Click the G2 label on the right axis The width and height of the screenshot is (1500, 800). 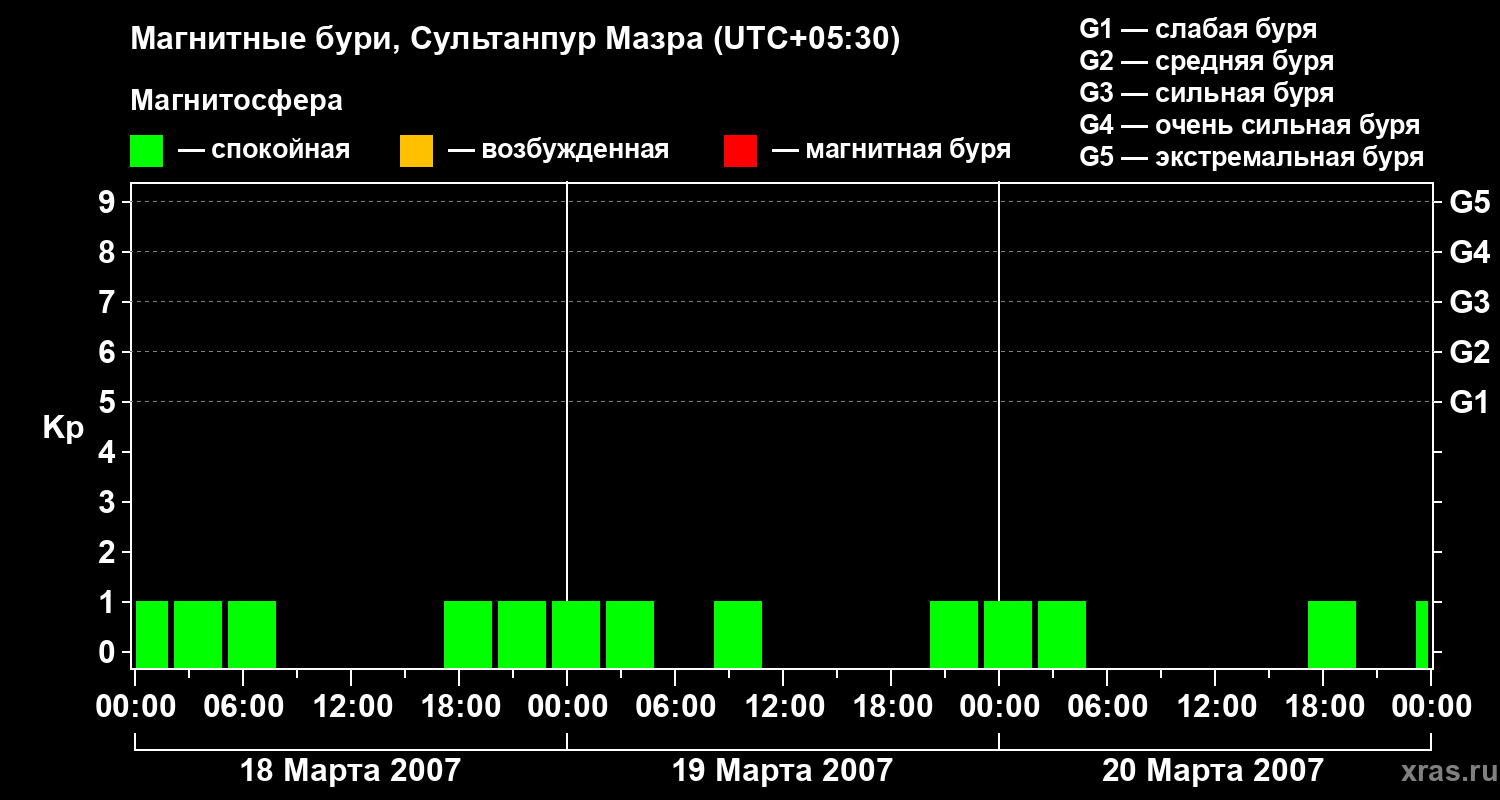click(x=1470, y=352)
